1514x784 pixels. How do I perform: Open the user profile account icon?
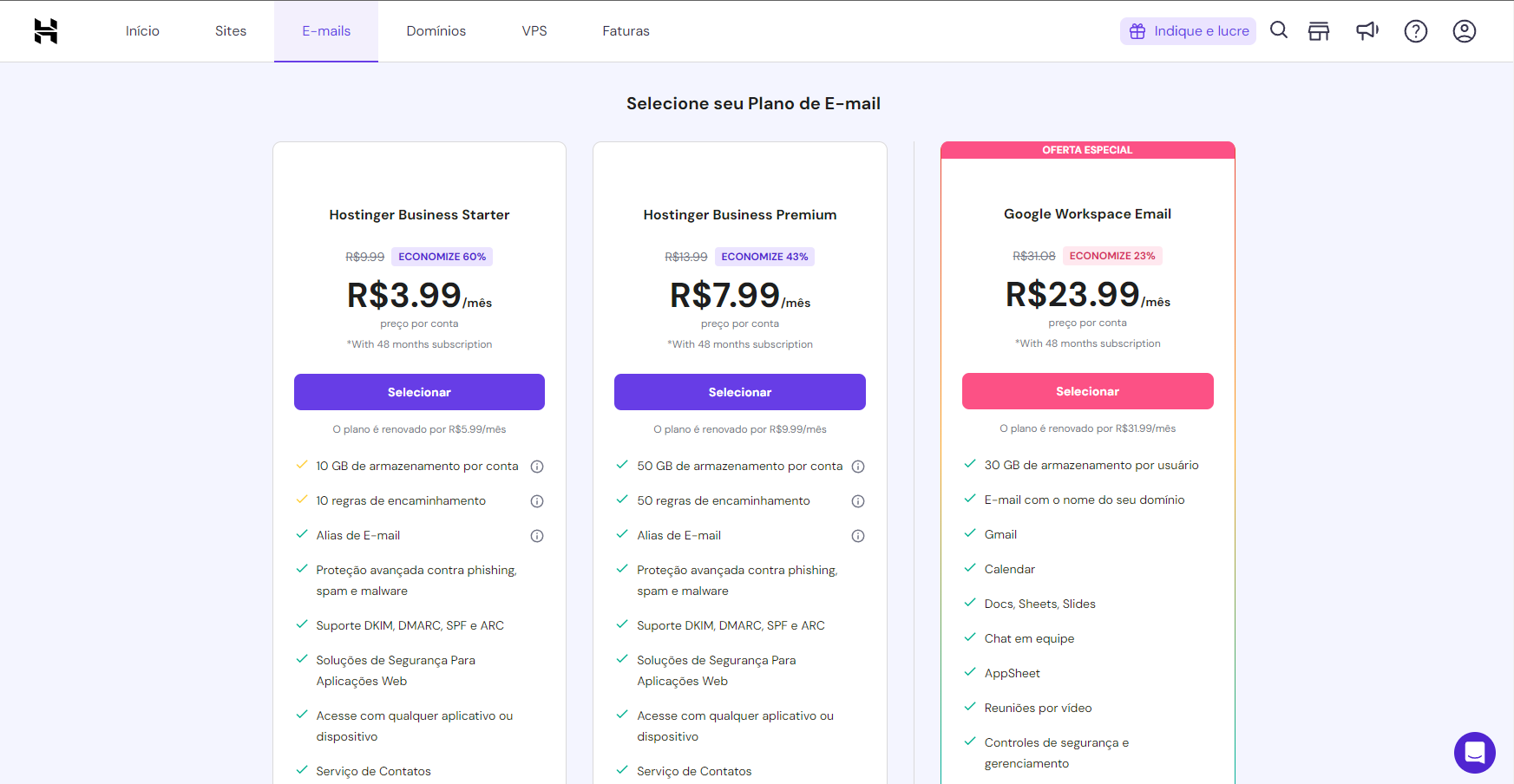1465,31
